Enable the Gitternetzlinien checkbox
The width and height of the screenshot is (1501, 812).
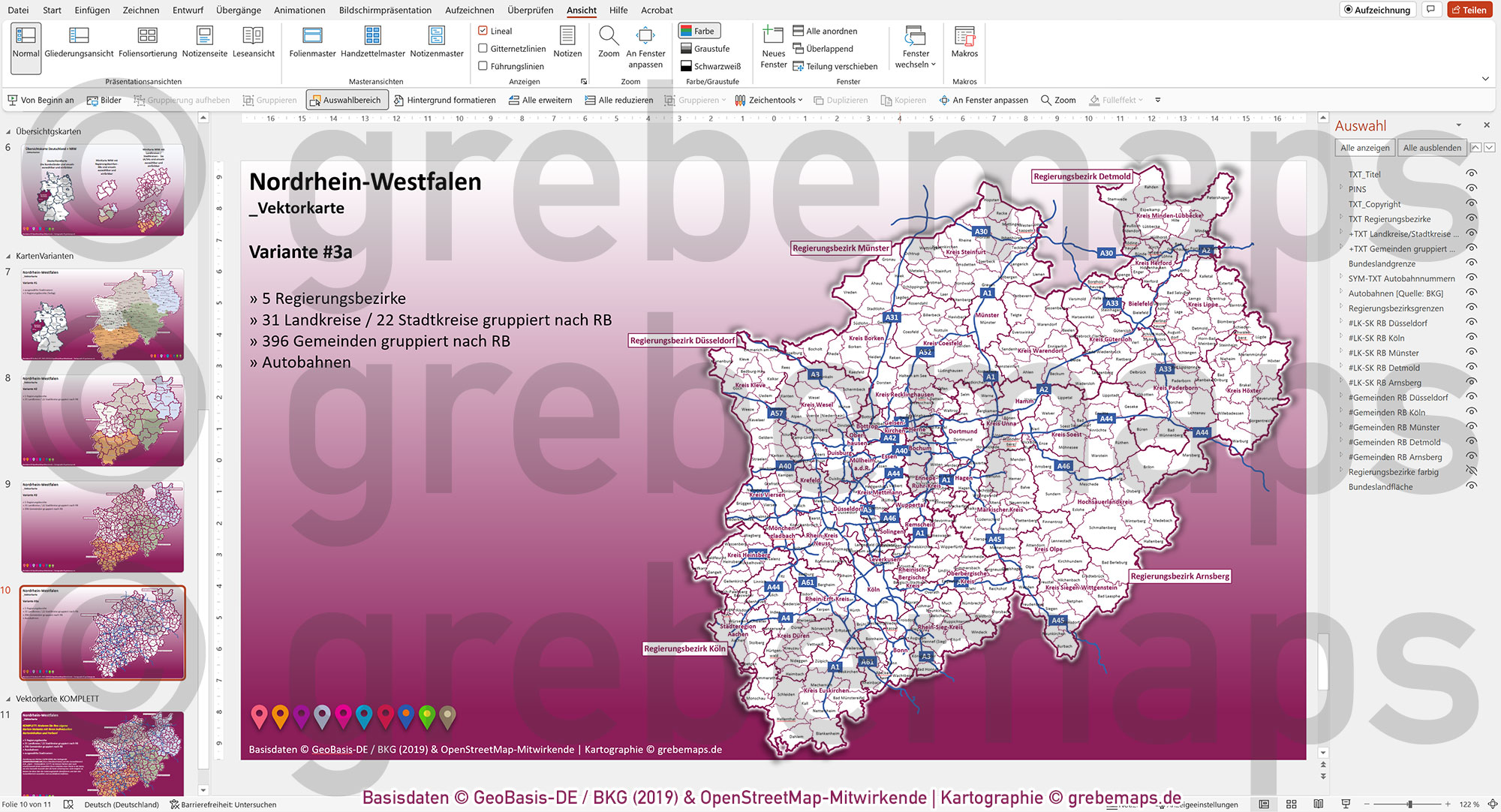[x=483, y=48]
